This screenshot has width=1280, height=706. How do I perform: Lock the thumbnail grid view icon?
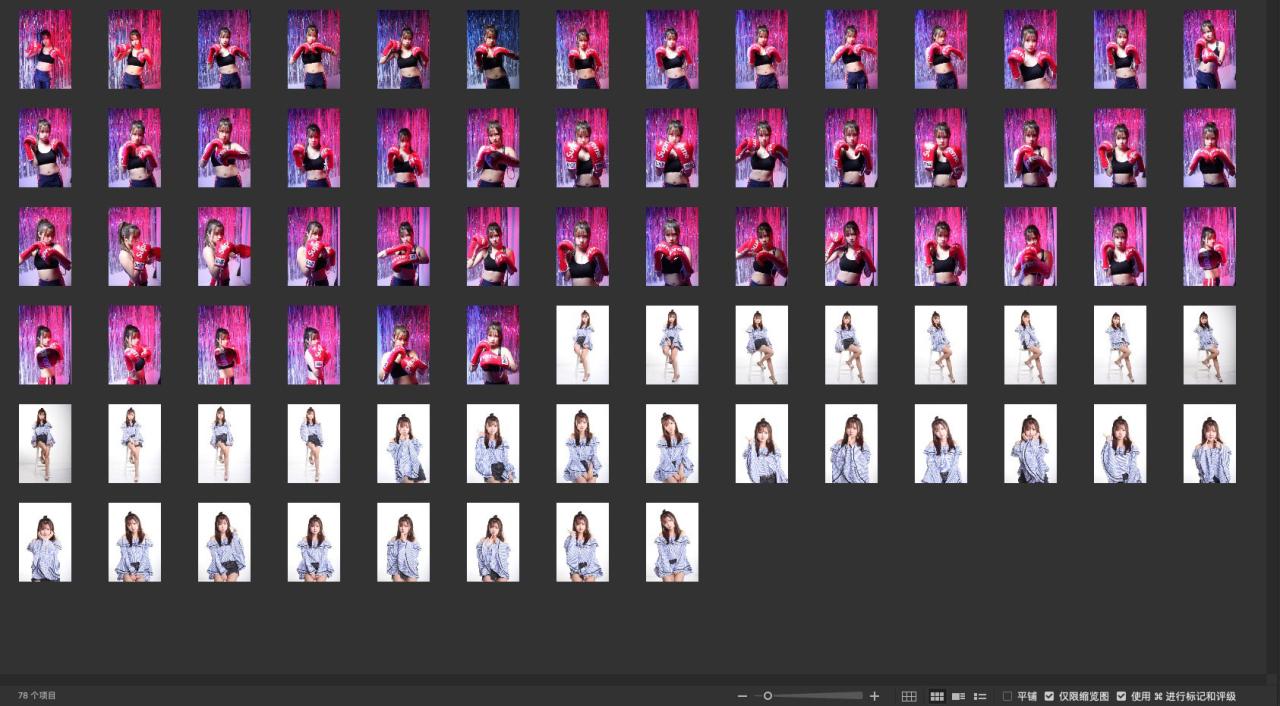tap(909, 696)
